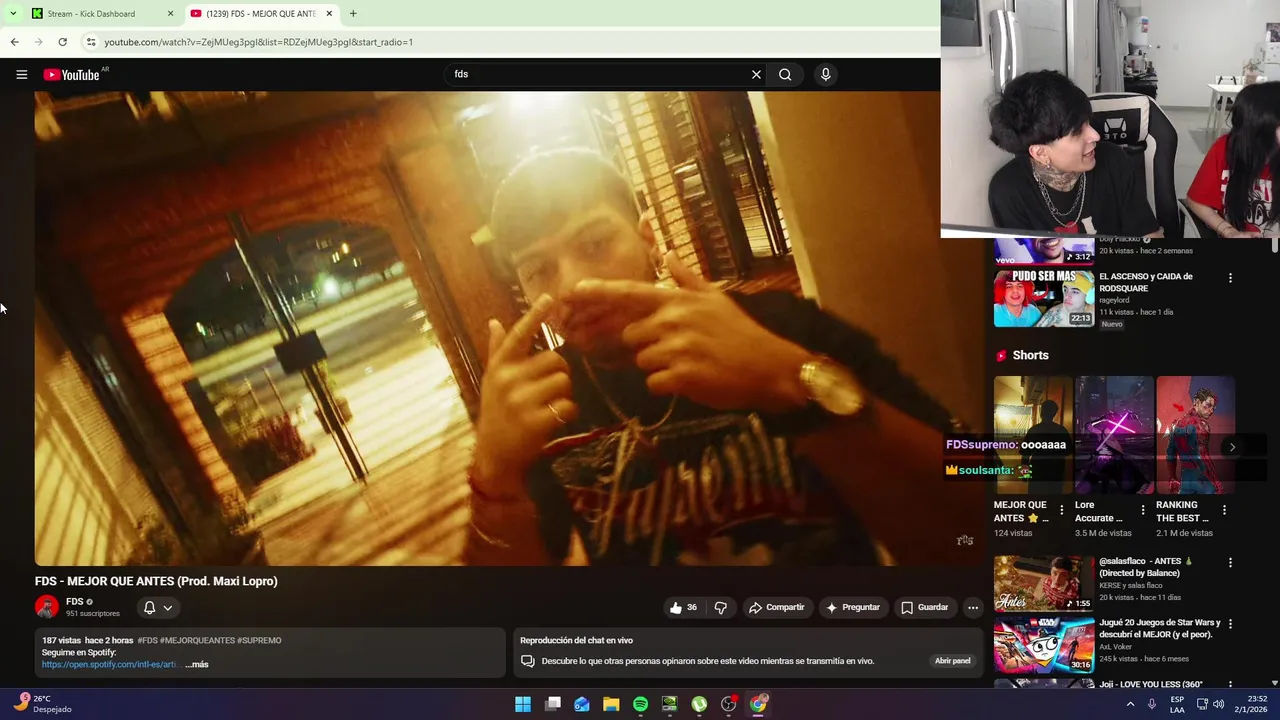Save the video with Guardar button

tap(923, 607)
